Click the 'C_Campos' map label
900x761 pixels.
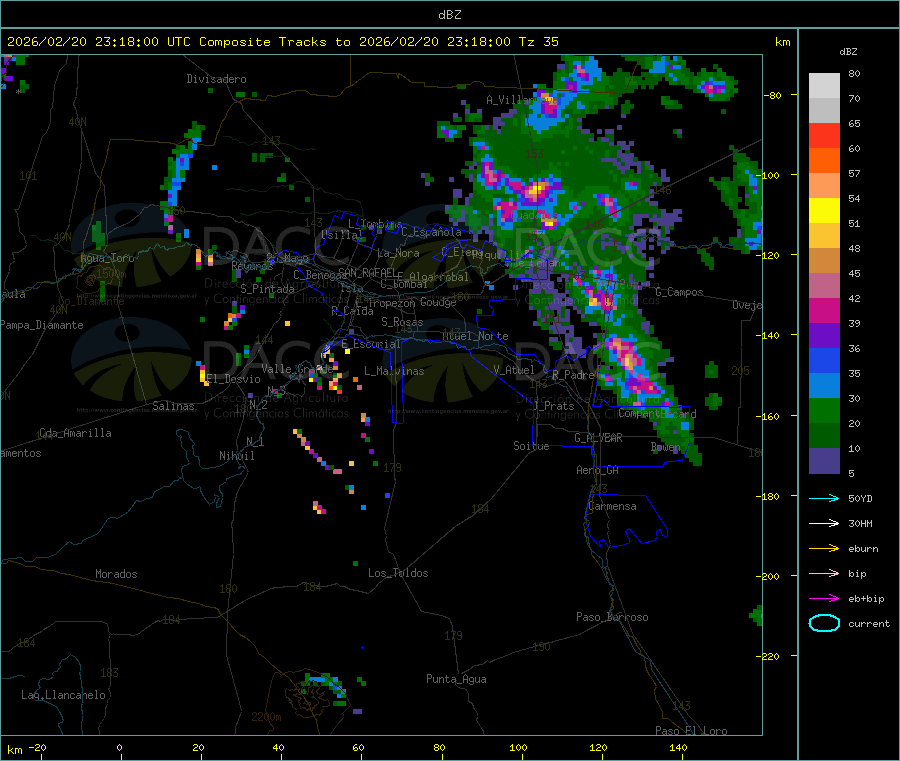coord(679,292)
